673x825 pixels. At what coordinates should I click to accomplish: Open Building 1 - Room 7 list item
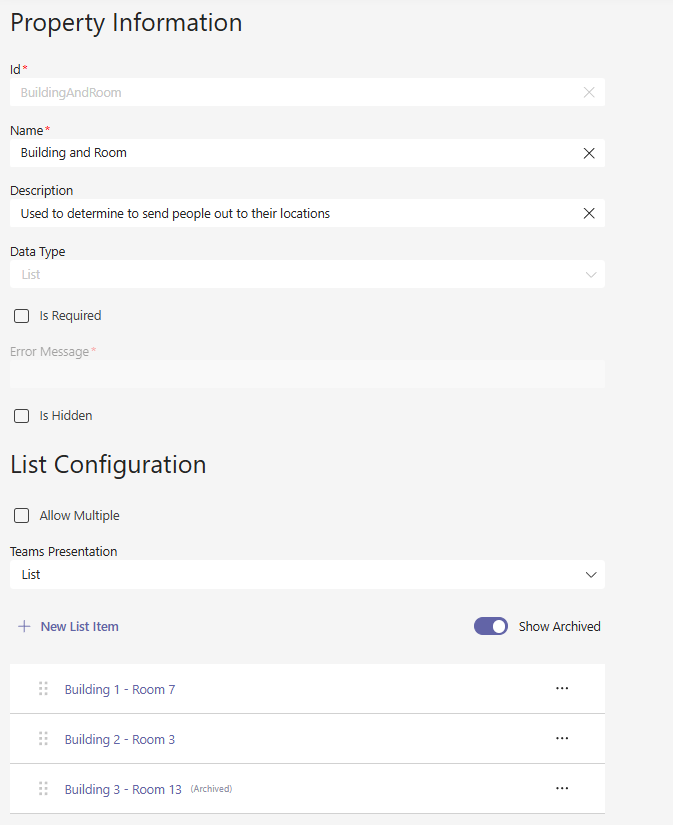120,689
